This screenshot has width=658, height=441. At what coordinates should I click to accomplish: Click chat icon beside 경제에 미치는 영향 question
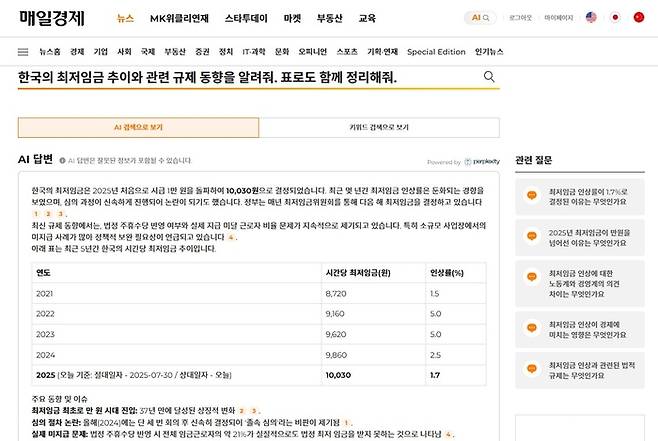click(x=532, y=328)
